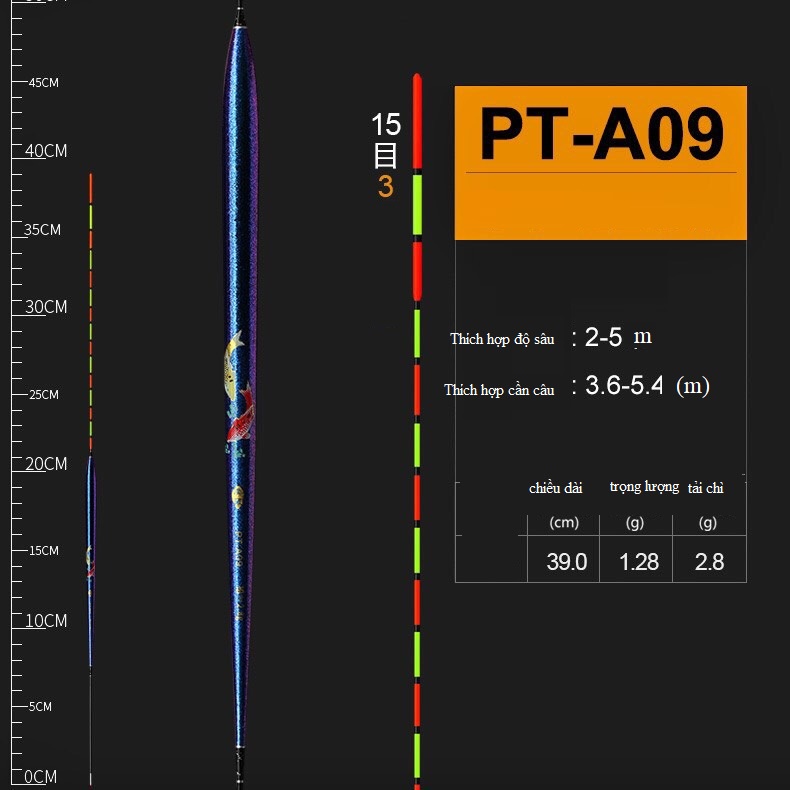The height and width of the screenshot is (790, 790).
Task: Click the 2.8 lead load cell
Action: click(x=709, y=562)
